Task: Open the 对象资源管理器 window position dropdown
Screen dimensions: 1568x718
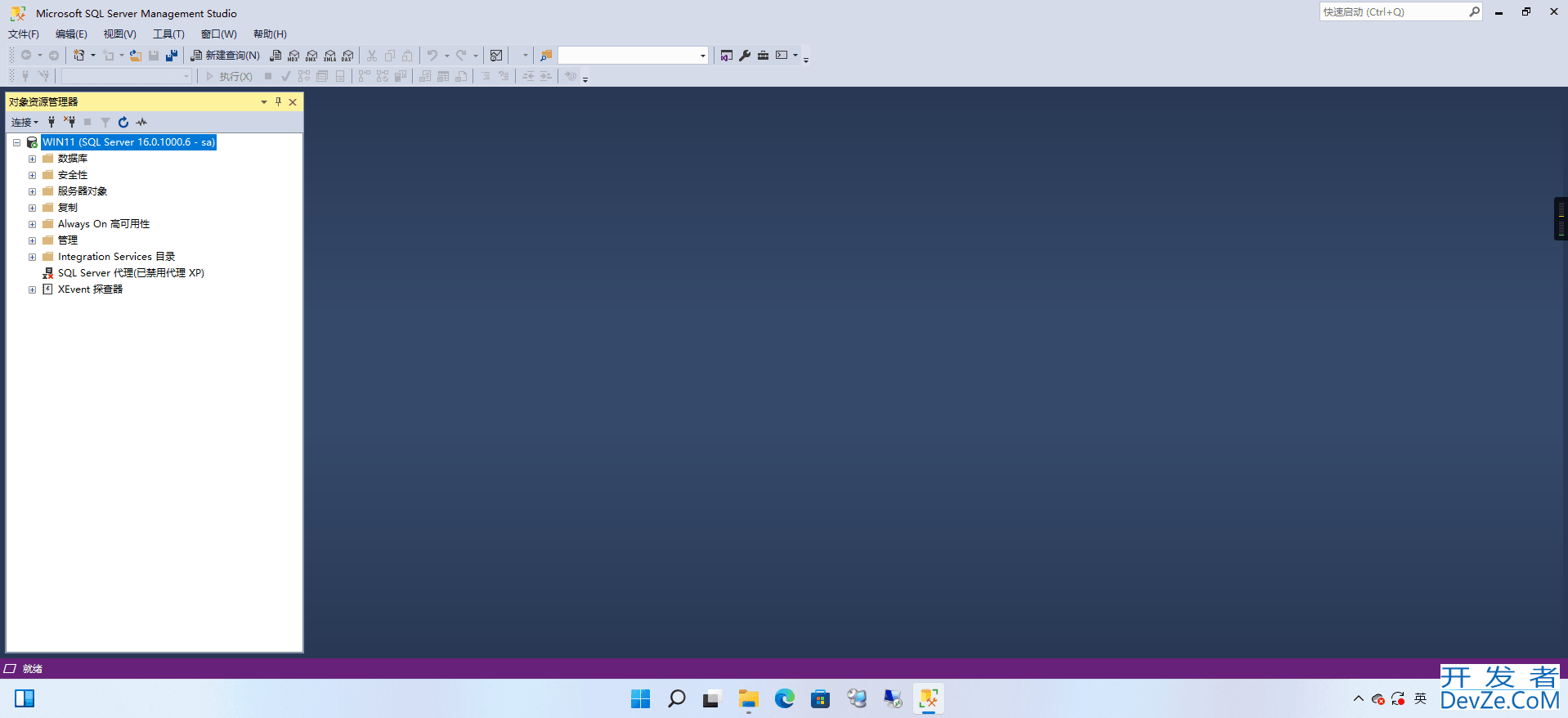Action: pyautogui.click(x=264, y=102)
